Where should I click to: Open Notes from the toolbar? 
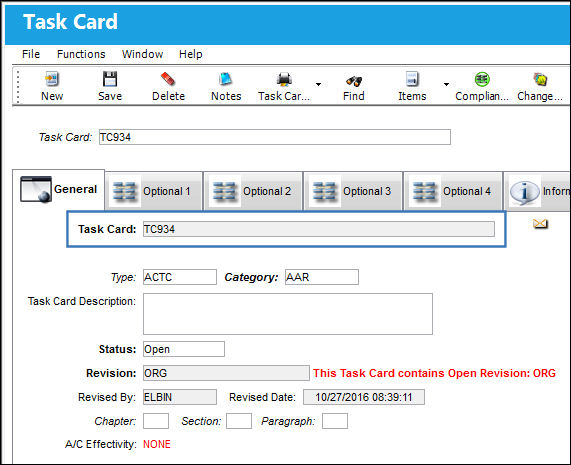(226, 79)
